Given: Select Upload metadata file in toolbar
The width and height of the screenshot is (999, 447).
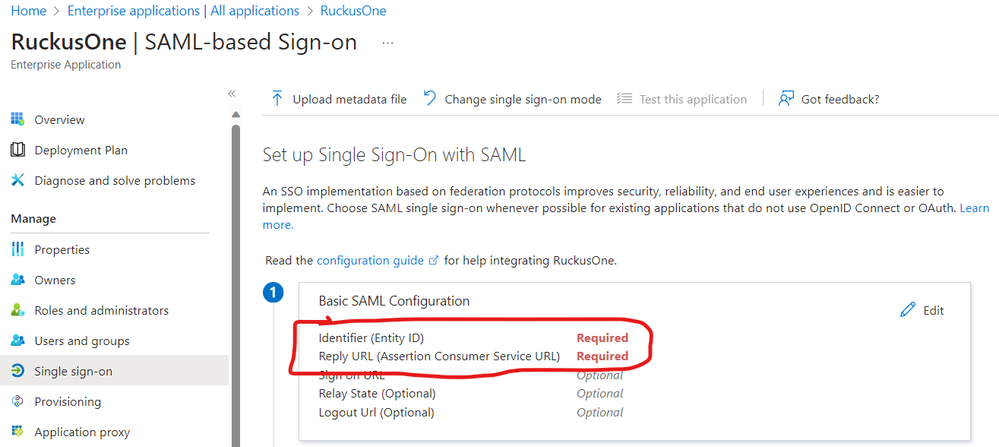Looking at the screenshot, I should point(339,99).
